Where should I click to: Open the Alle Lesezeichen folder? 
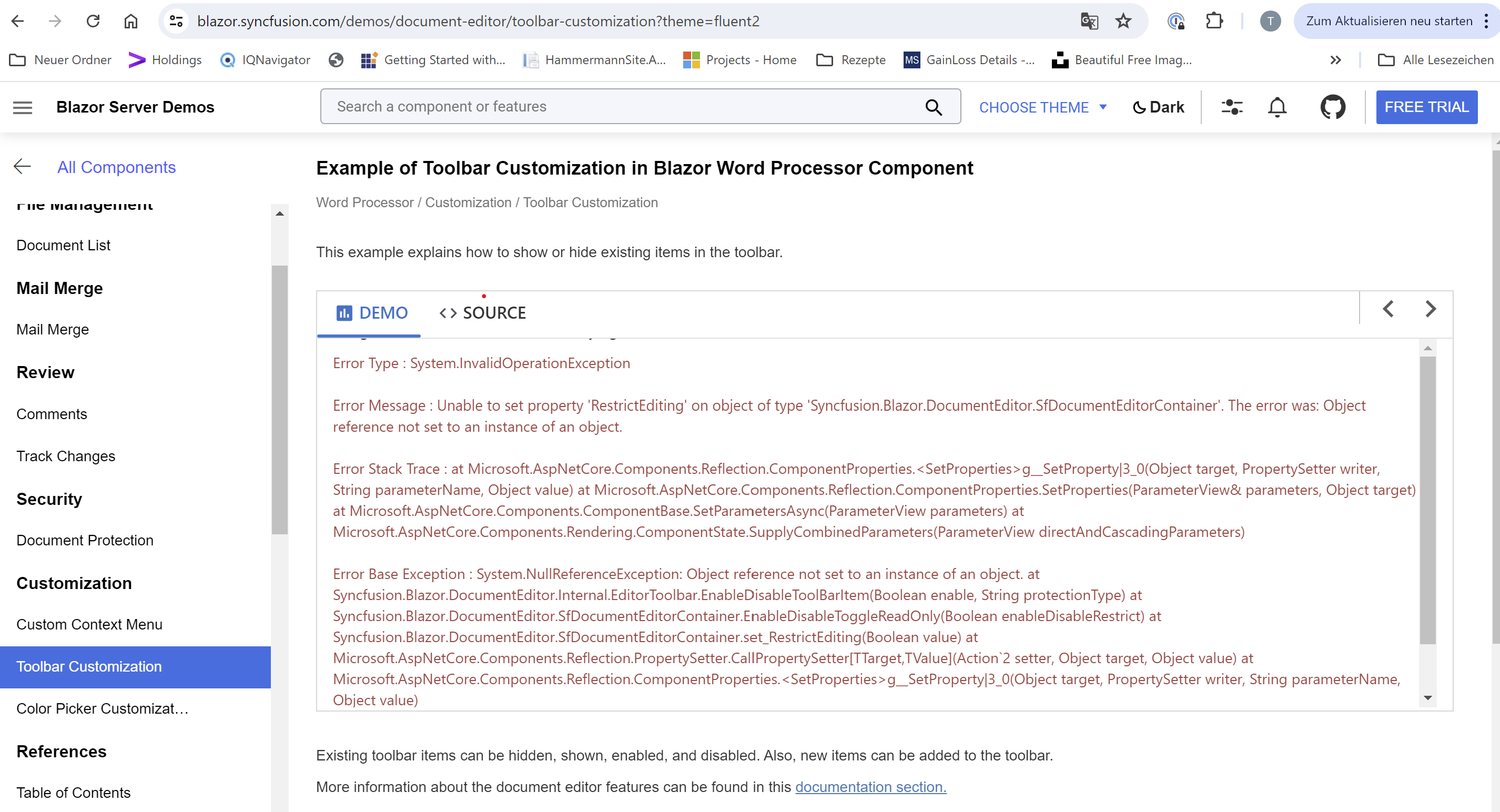click(x=1435, y=60)
